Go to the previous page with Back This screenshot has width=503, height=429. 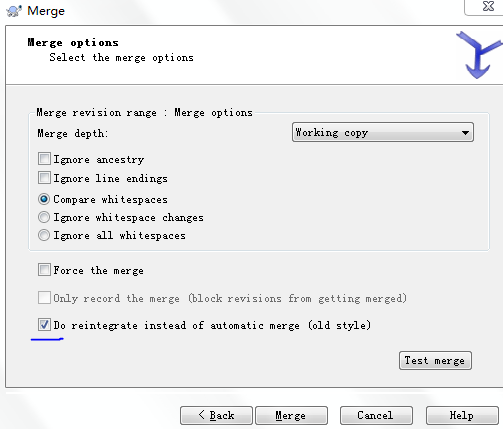tap(216, 415)
